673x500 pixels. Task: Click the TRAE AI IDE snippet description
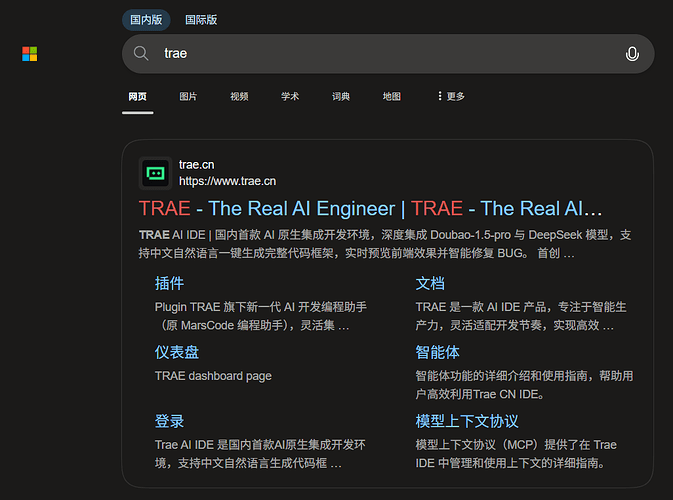click(x=385, y=244)
